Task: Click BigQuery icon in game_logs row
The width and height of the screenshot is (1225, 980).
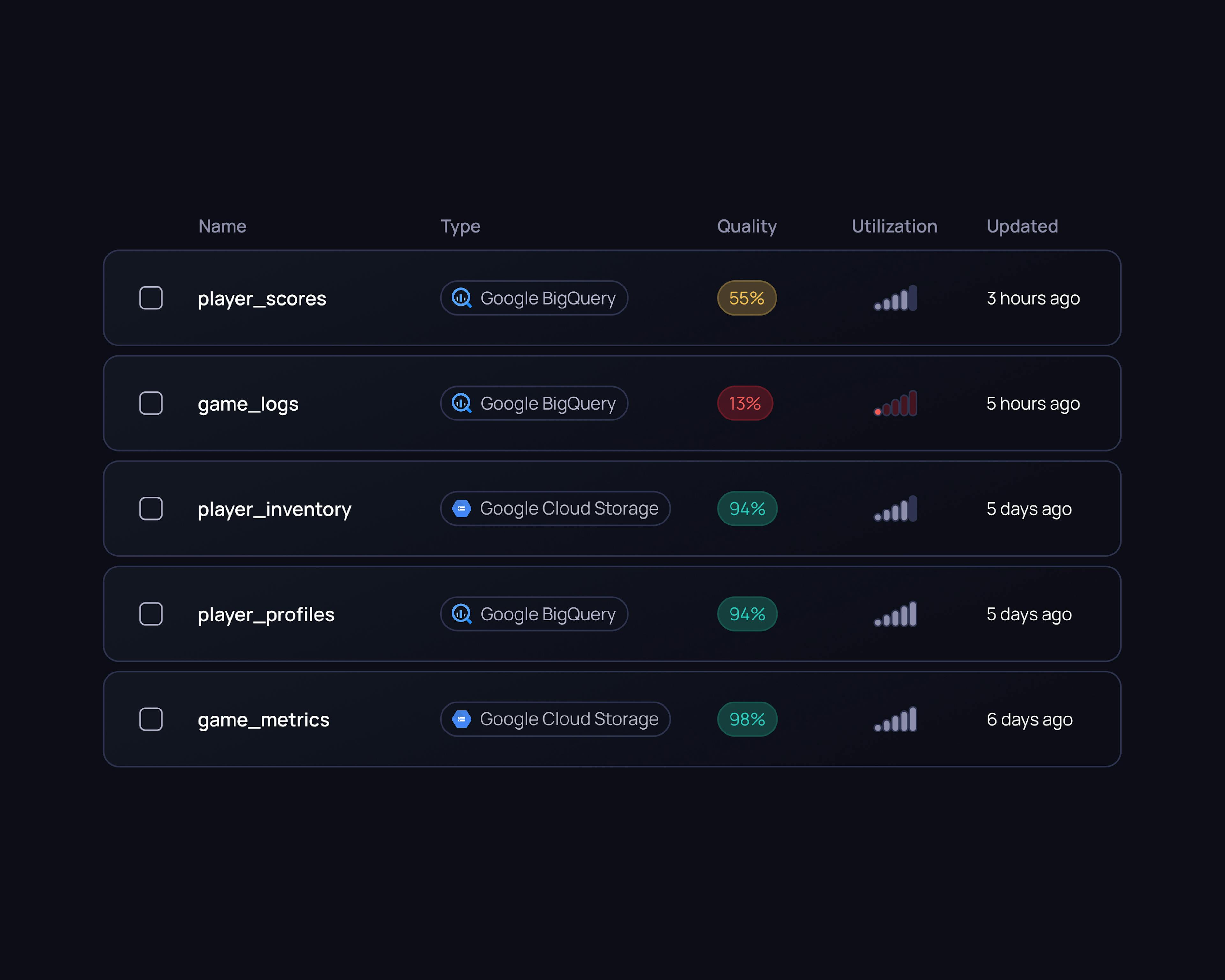Action: 461,403
